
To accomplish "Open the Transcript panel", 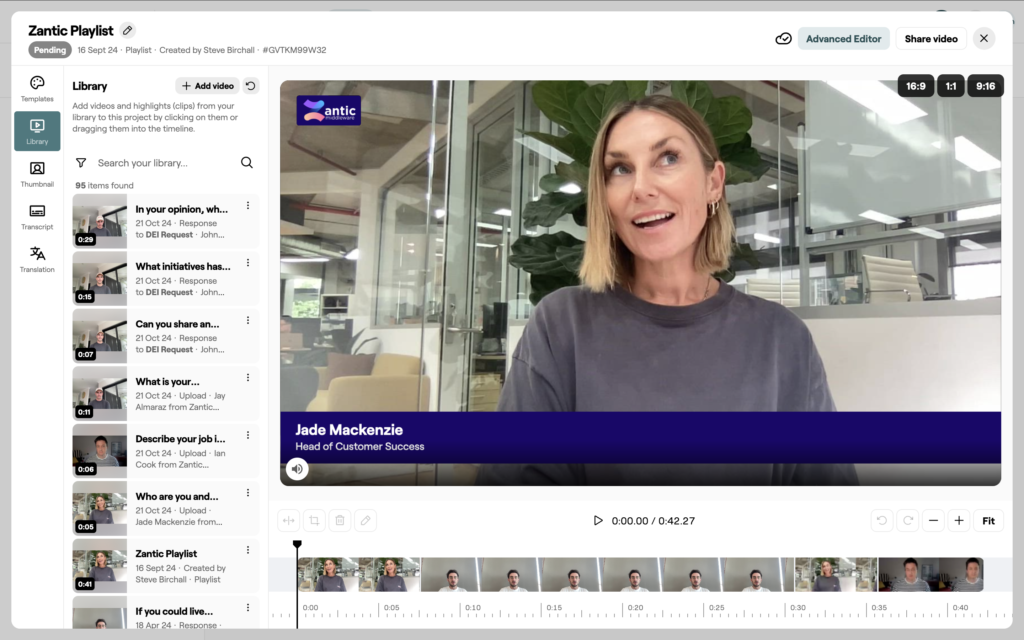I will click(37, 217).
